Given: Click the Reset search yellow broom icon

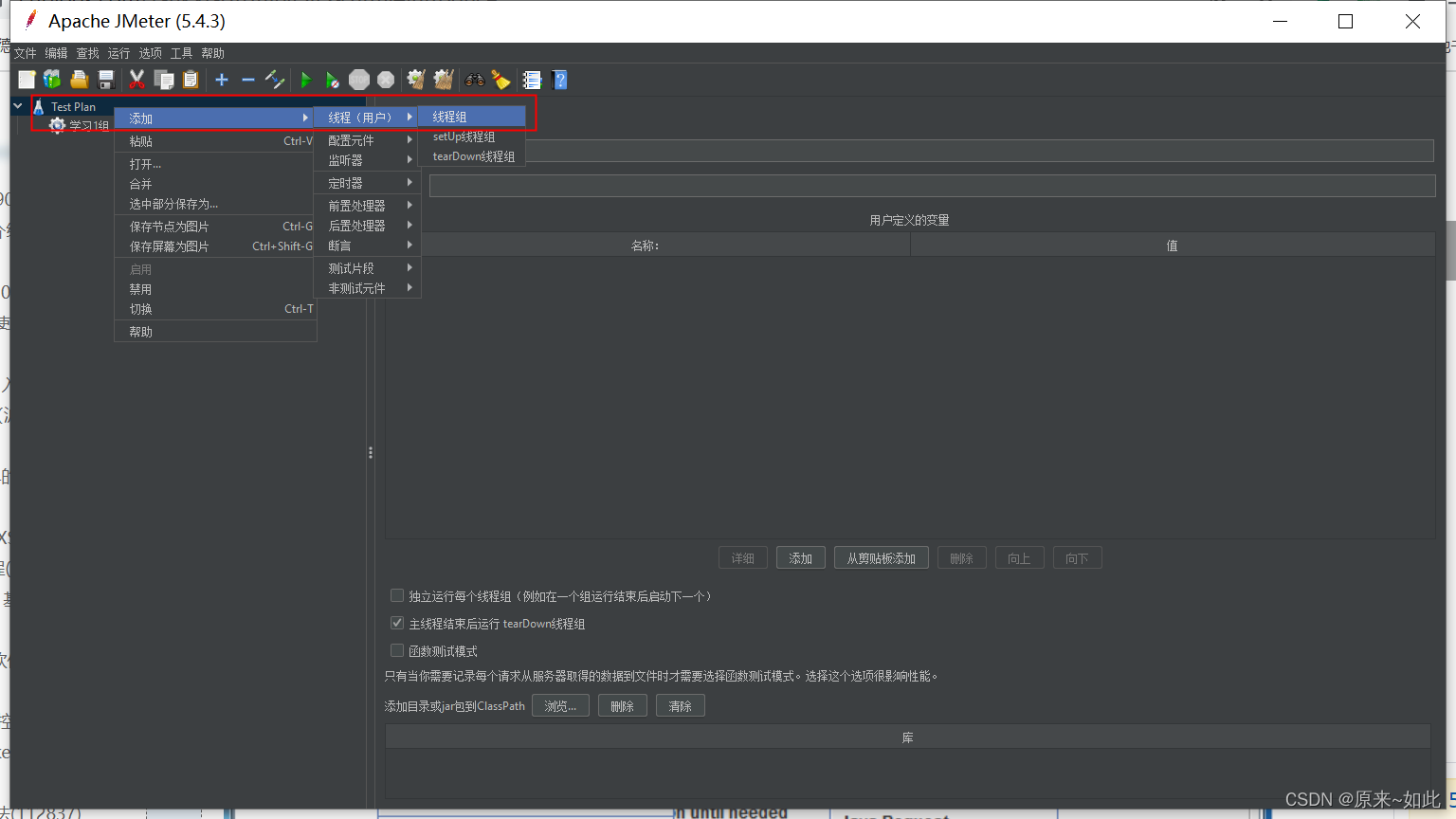Looking at the screenshot, I should (x=500, y=80).
